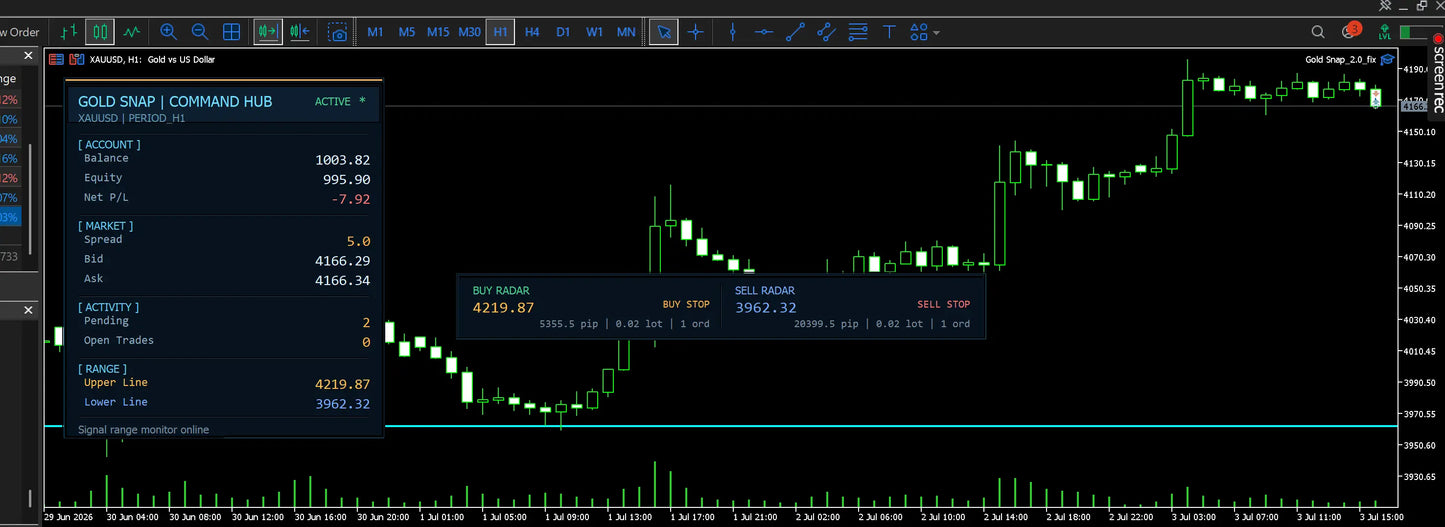Select the Fibonacci retracement tool
The width and height of the screenshot is (1445, 527).
(x=857, y=32)
